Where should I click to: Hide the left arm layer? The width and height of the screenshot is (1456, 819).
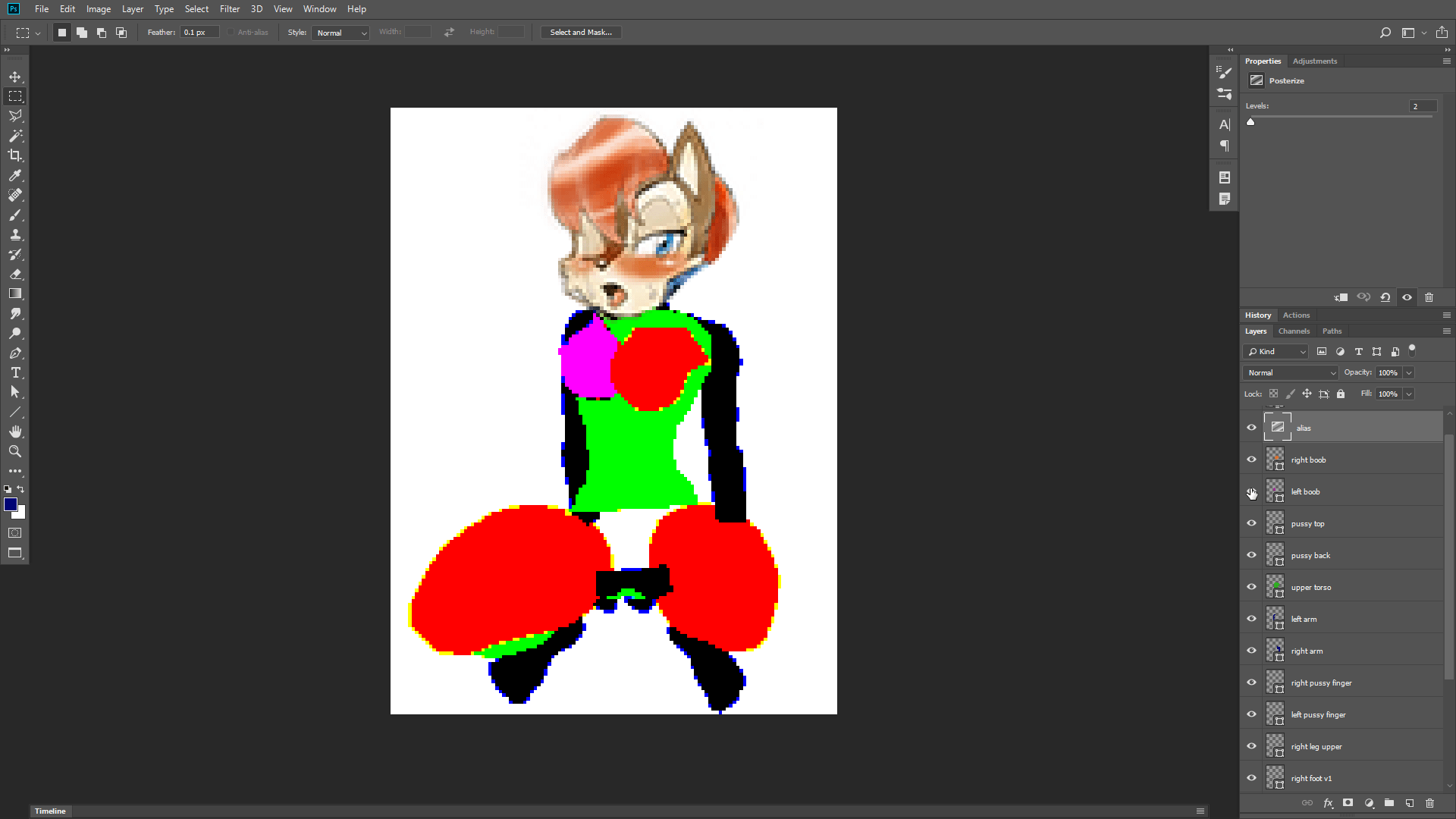click(x=1251, y=619)
